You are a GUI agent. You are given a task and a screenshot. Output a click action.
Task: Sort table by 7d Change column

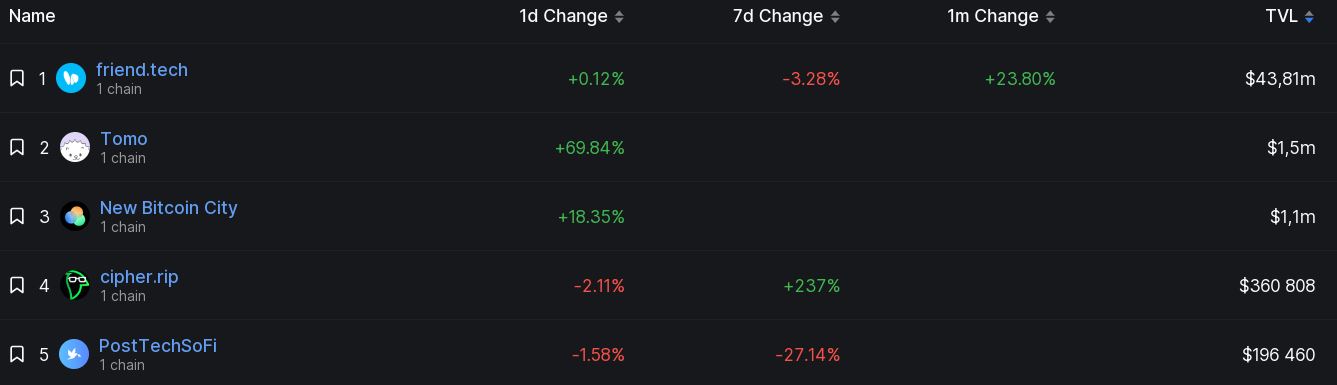click(786, 16)
